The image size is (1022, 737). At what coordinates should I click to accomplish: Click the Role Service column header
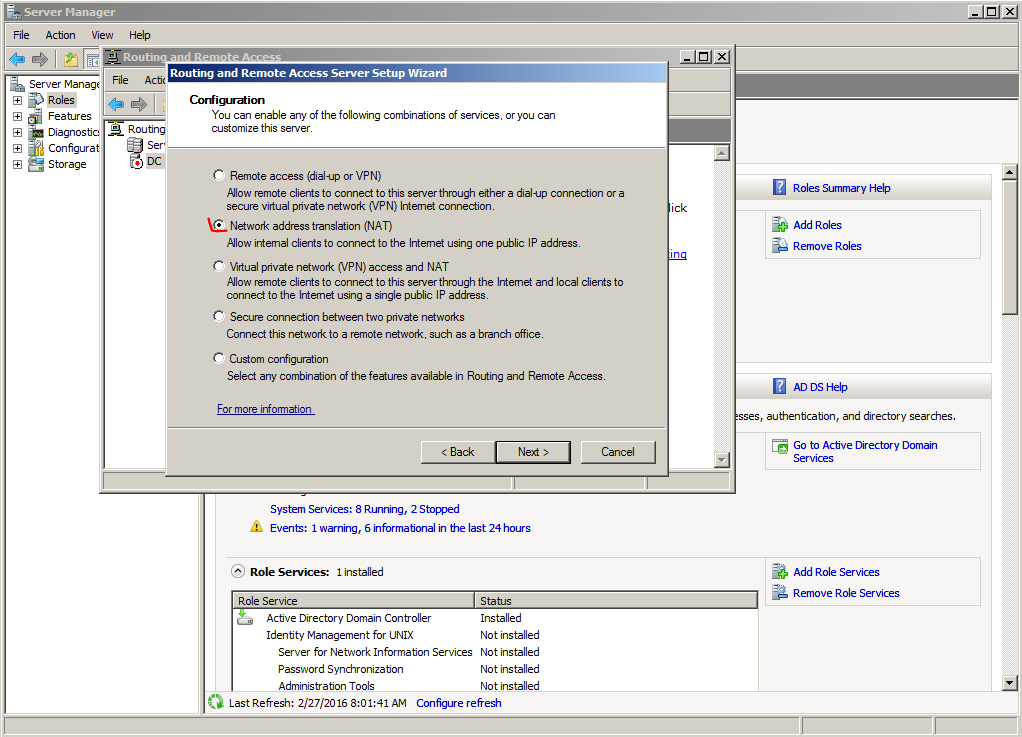353,600
